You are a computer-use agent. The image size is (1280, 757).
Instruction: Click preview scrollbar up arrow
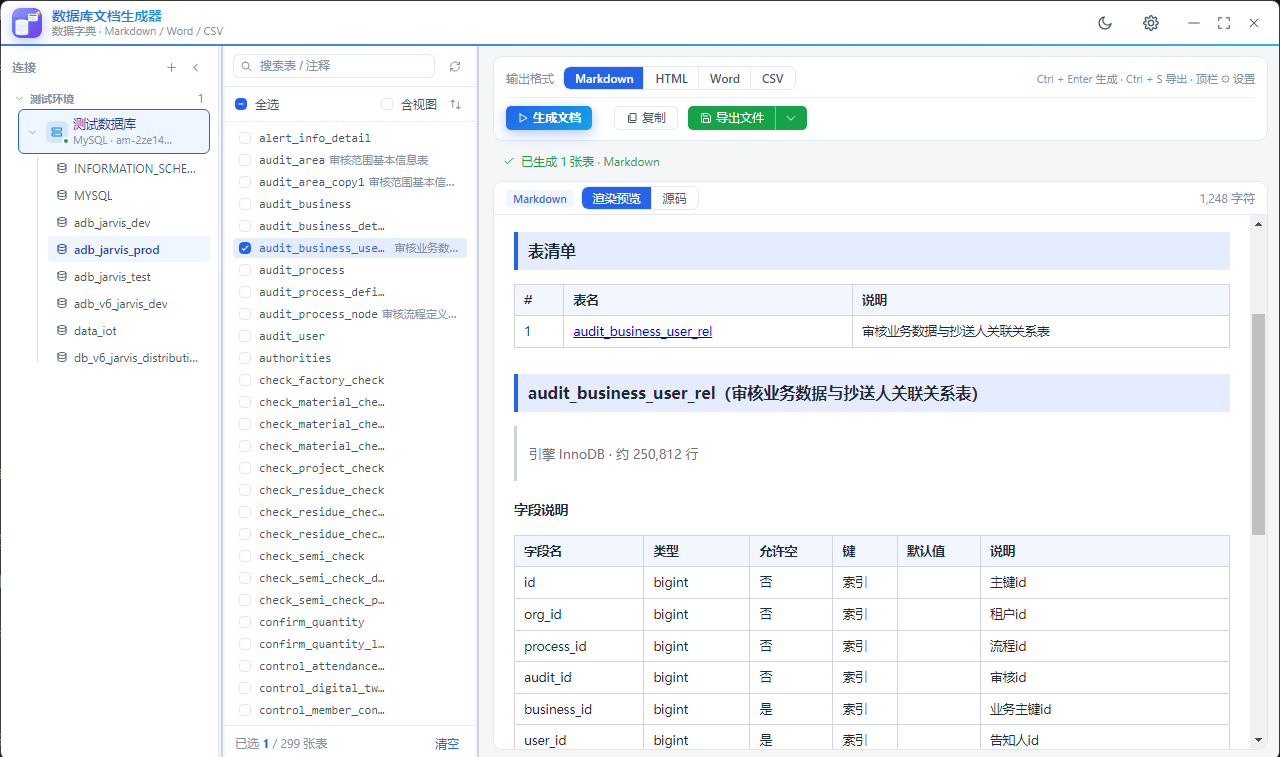(x=1258, y=223)
